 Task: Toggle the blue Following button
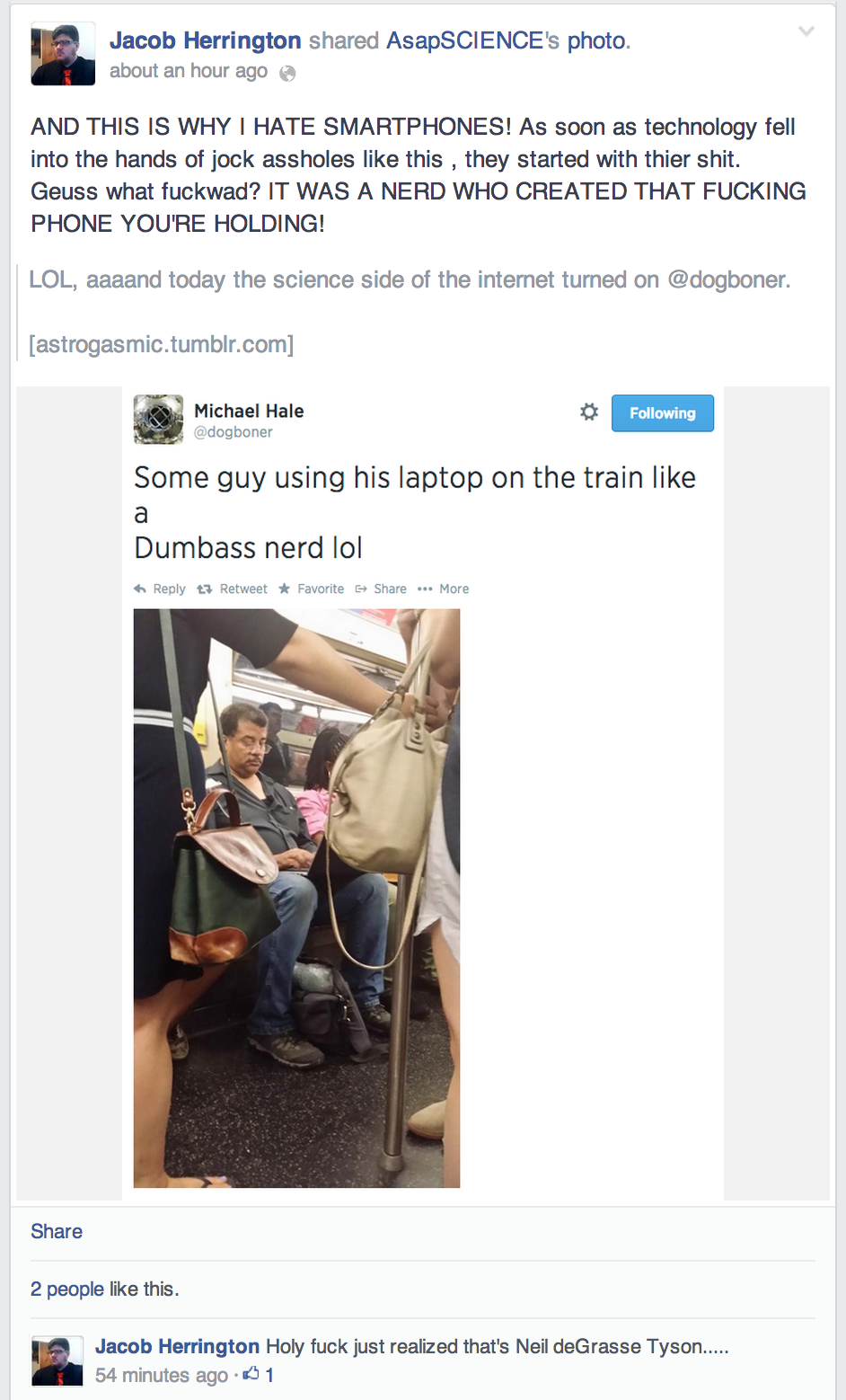663,413
